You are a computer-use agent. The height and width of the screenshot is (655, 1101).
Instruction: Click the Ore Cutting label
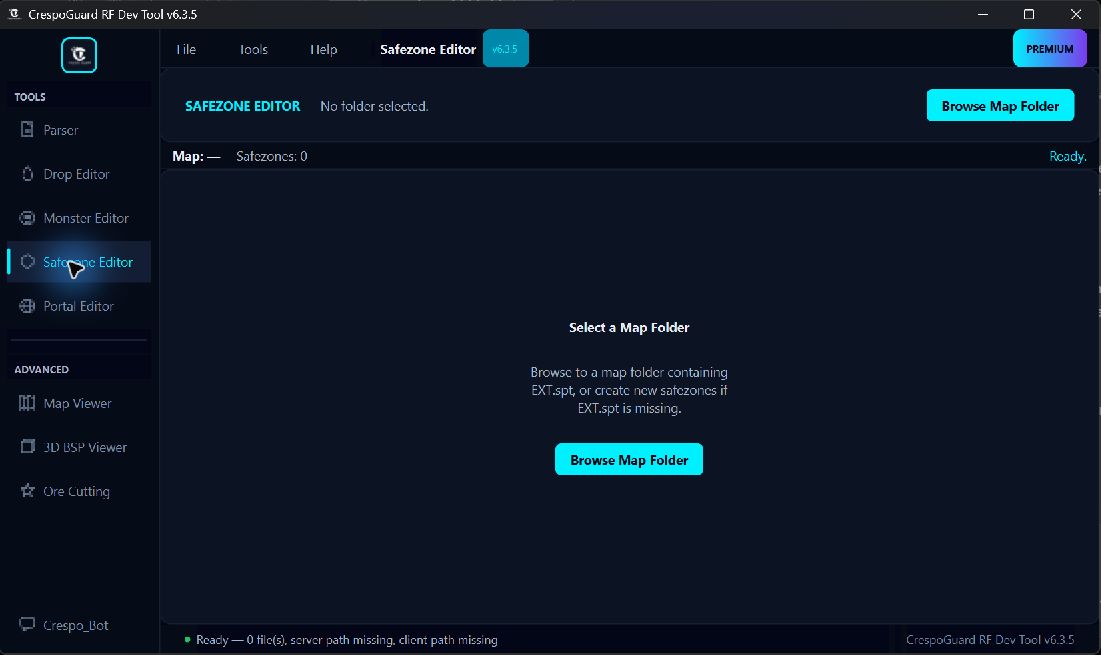77,491
